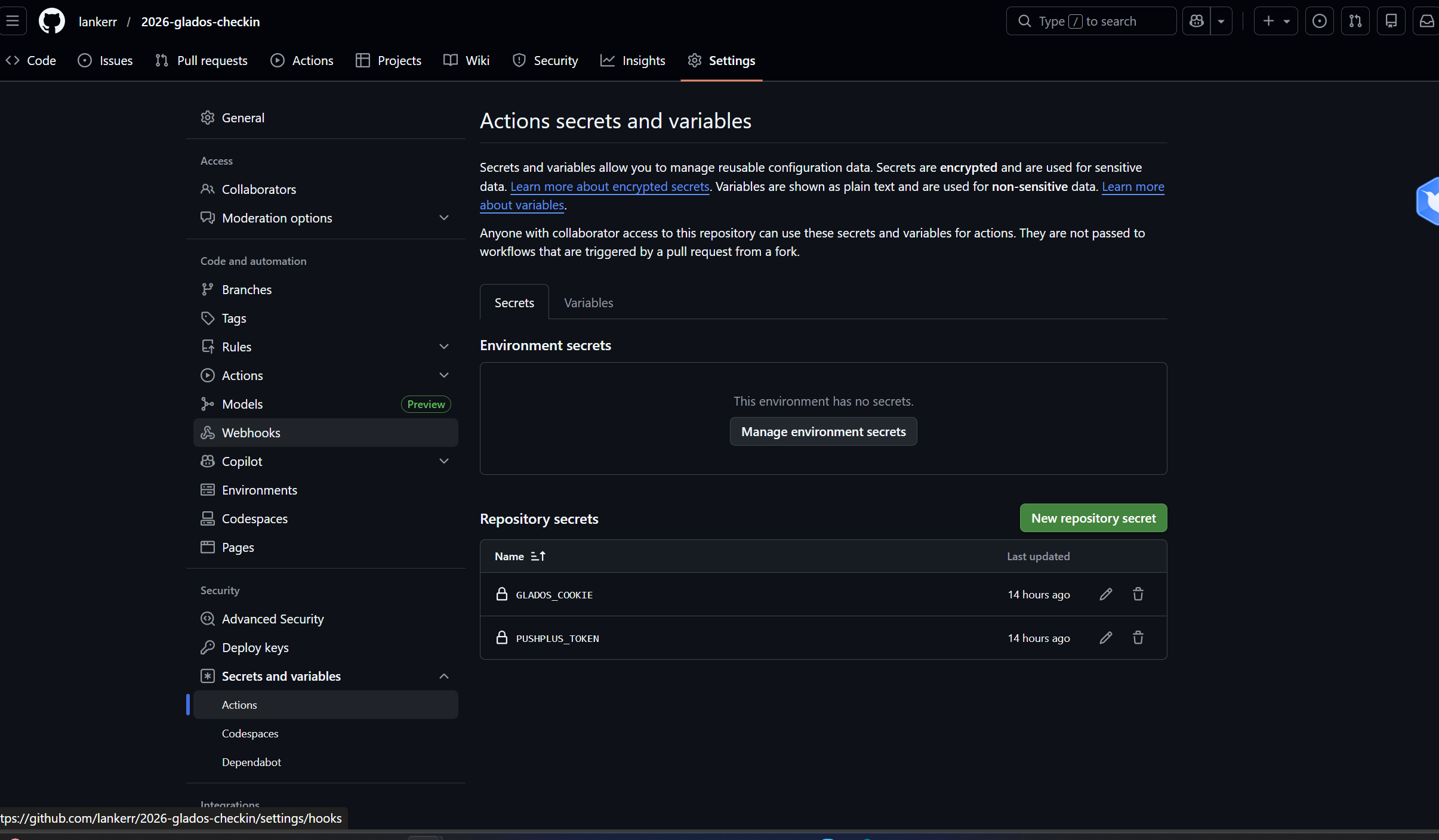Open Models settings with Preview badge
This screenshot has width=1439, height=840.
click(326, 404)
